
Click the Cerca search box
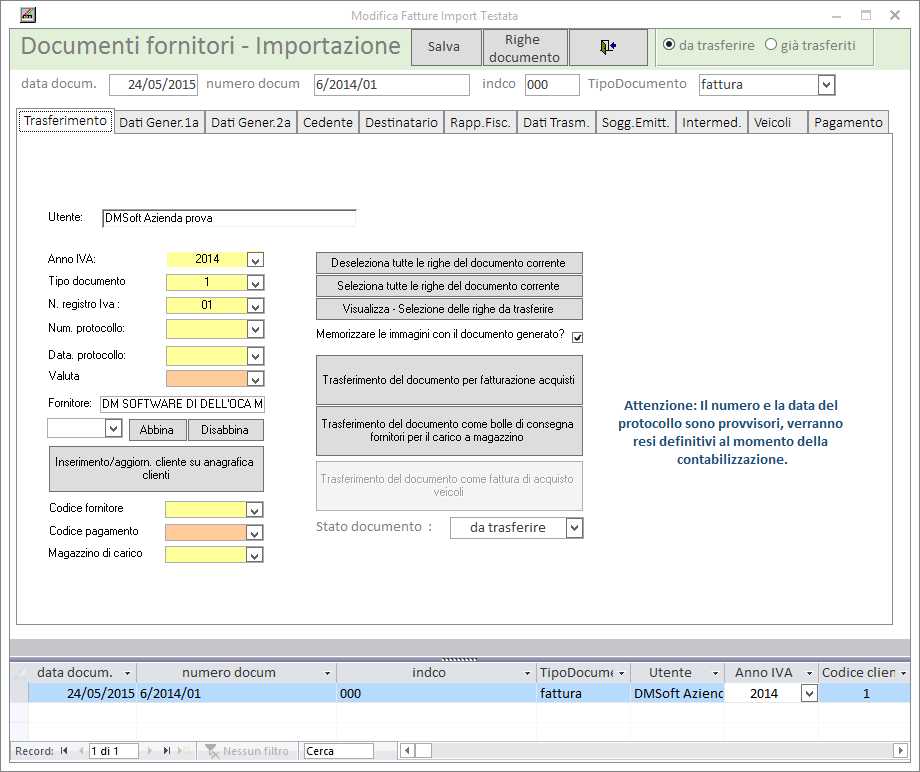point(339,751)
